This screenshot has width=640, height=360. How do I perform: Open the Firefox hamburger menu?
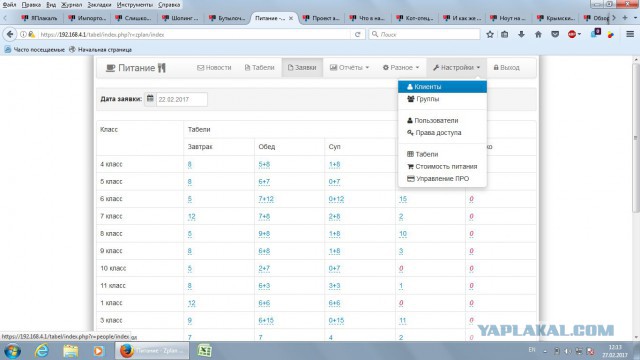tap(630, 34)
